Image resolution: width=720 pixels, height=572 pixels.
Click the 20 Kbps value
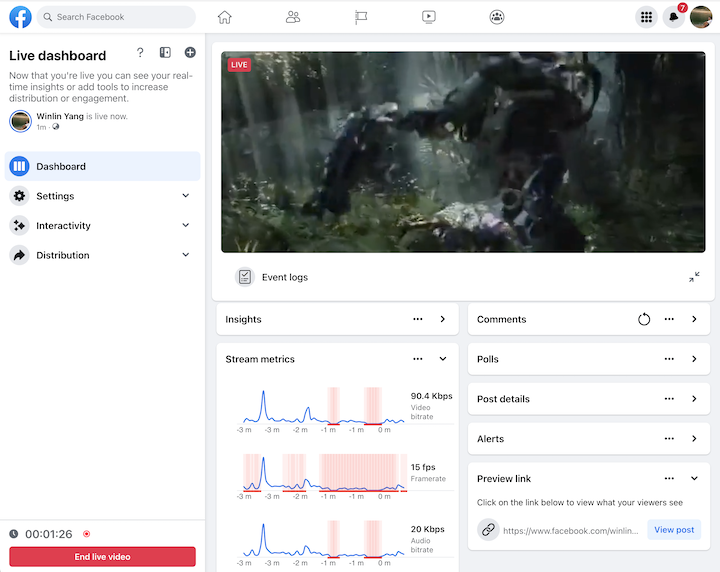(428, 529)
